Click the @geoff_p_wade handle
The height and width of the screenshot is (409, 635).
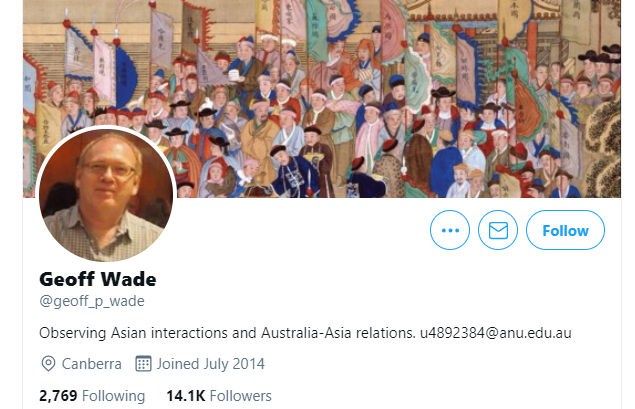(92, 301)
